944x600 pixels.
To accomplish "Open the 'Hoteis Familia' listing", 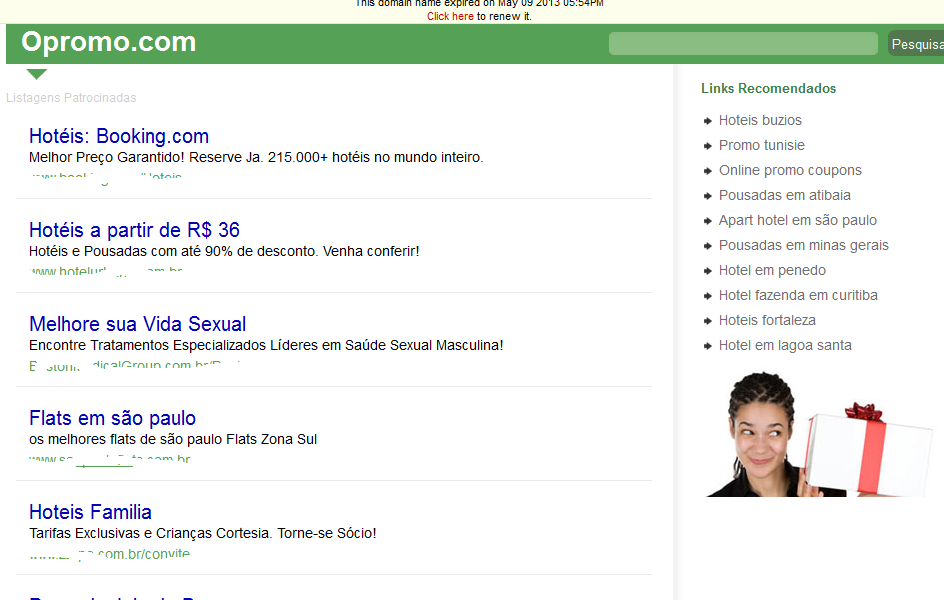I will (90, 512).
